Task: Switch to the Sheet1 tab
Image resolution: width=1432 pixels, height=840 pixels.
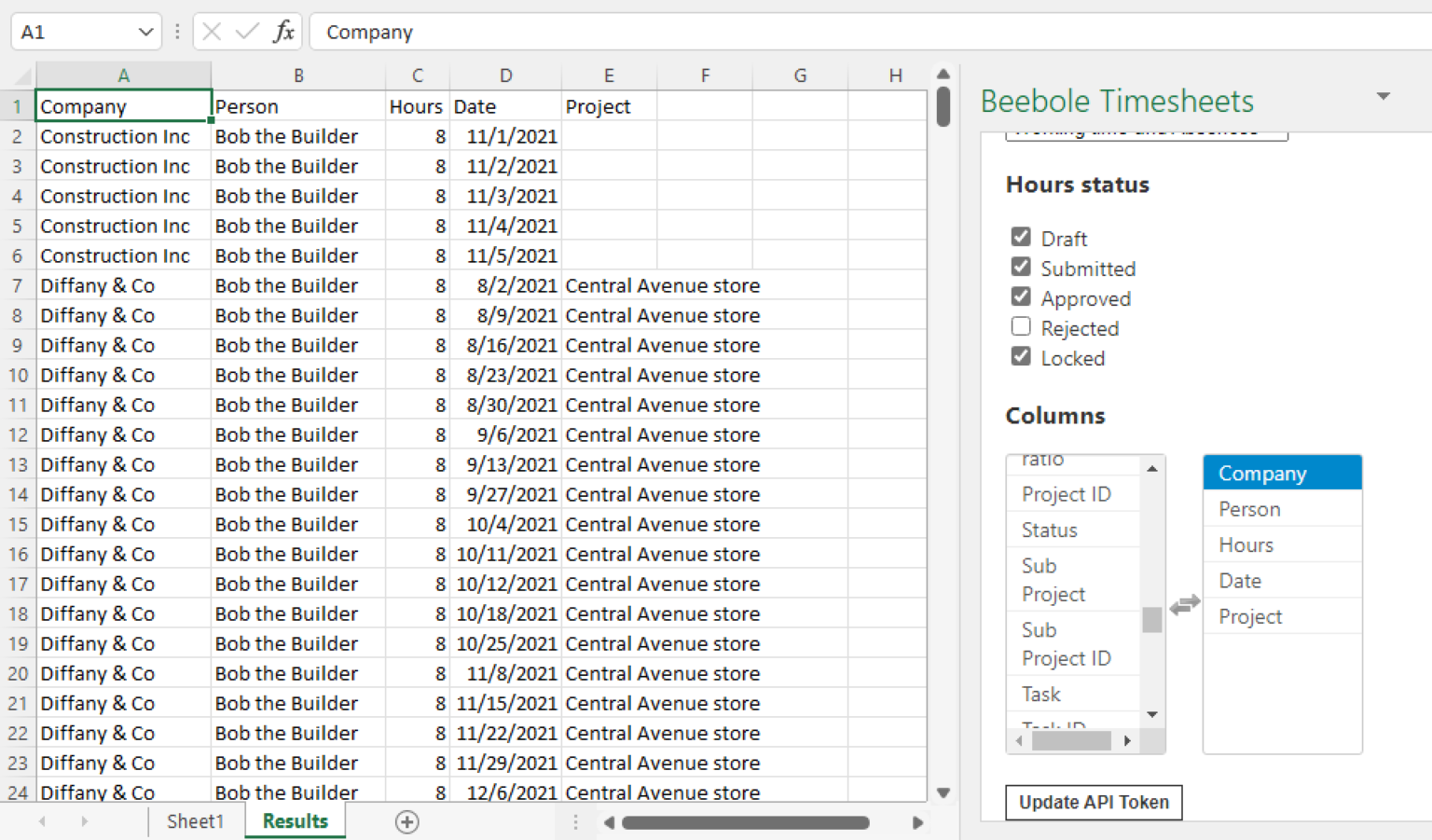Action: pos(195,821)
